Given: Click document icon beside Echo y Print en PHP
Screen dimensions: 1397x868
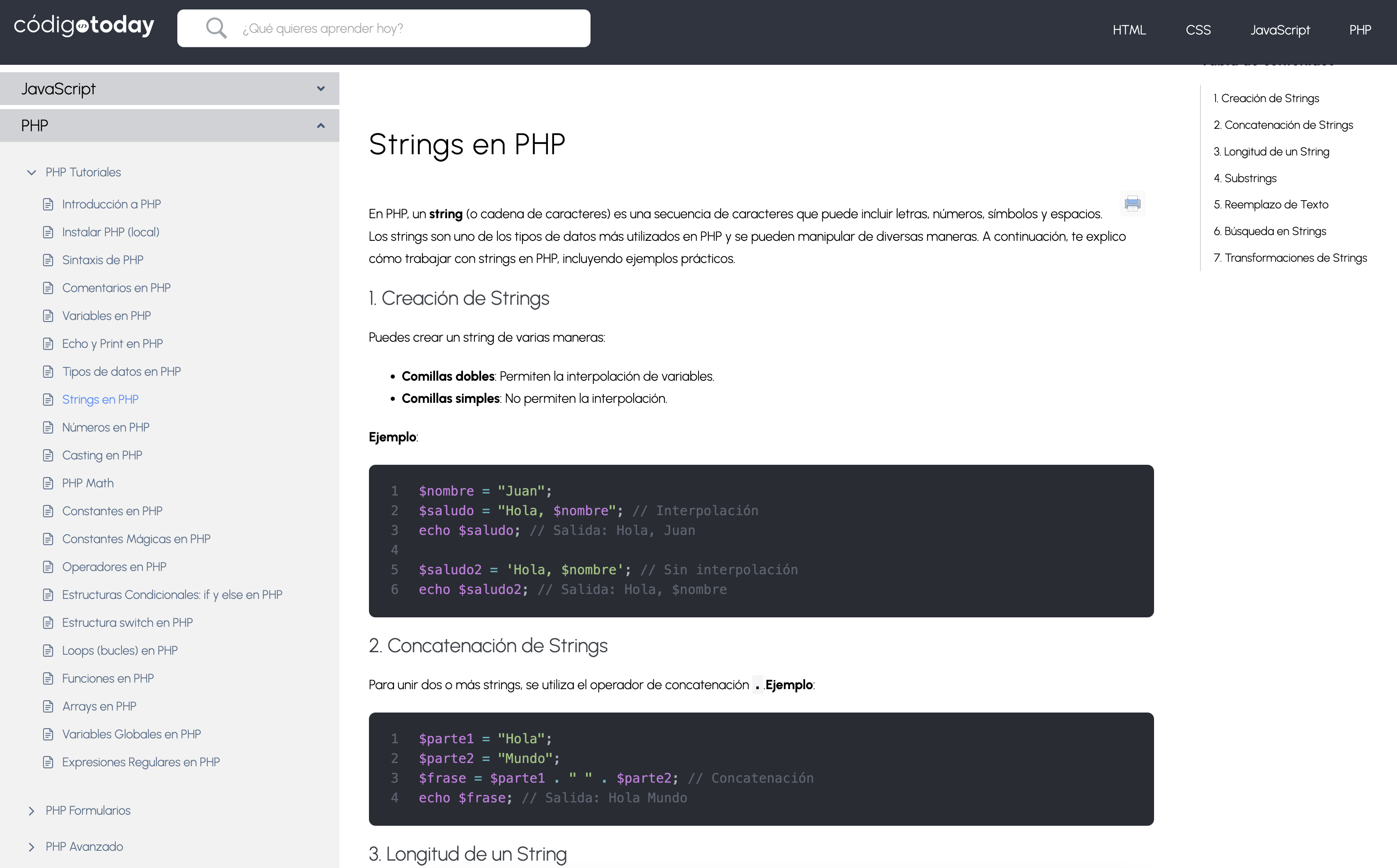Looking at the screenshot, I should (48, 344).
